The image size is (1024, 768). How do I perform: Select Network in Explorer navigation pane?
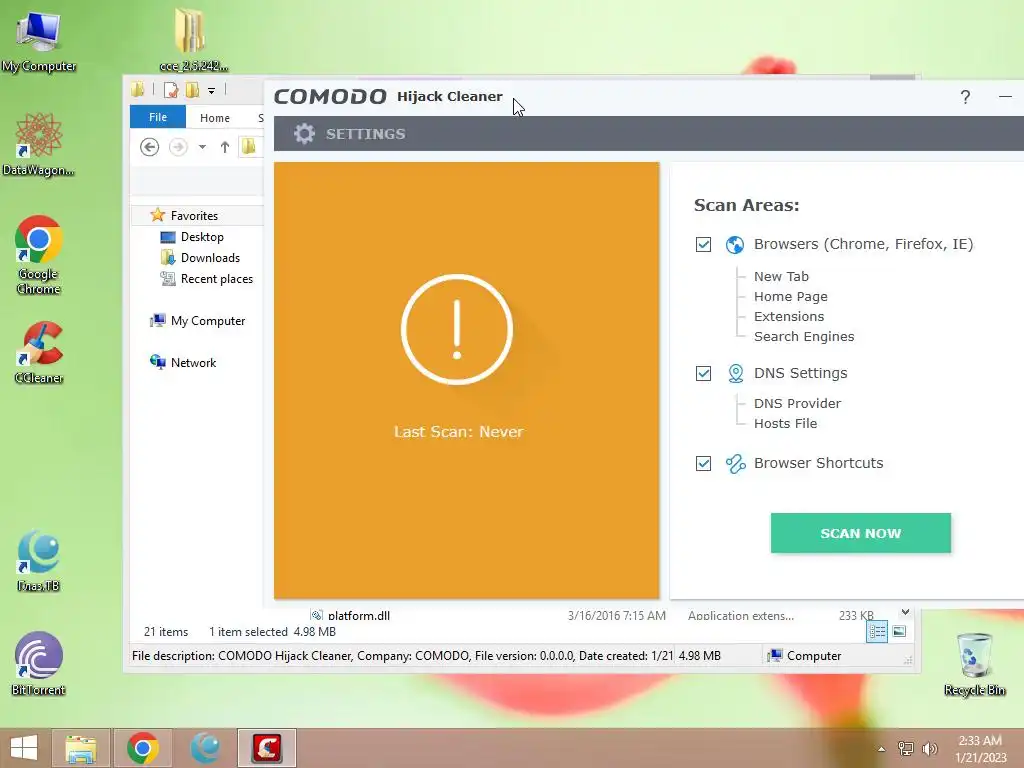[193, 362]
